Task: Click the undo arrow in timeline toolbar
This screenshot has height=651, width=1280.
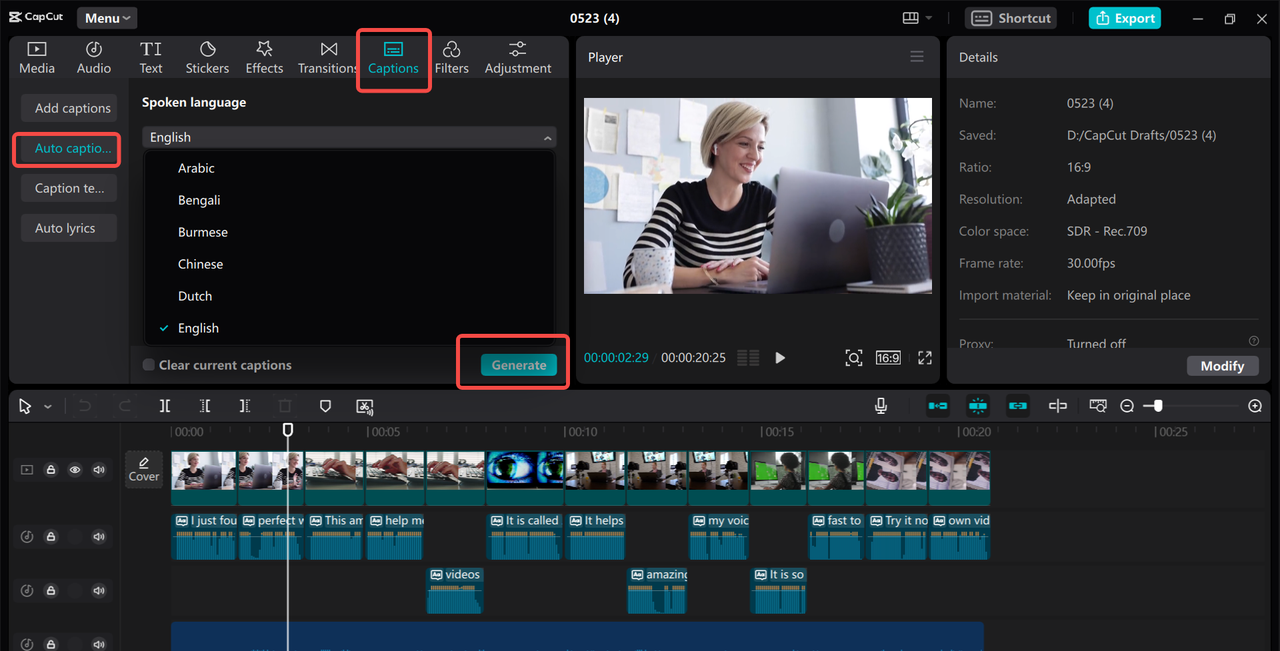Action: pyautogui.click(x=85, y=406)
